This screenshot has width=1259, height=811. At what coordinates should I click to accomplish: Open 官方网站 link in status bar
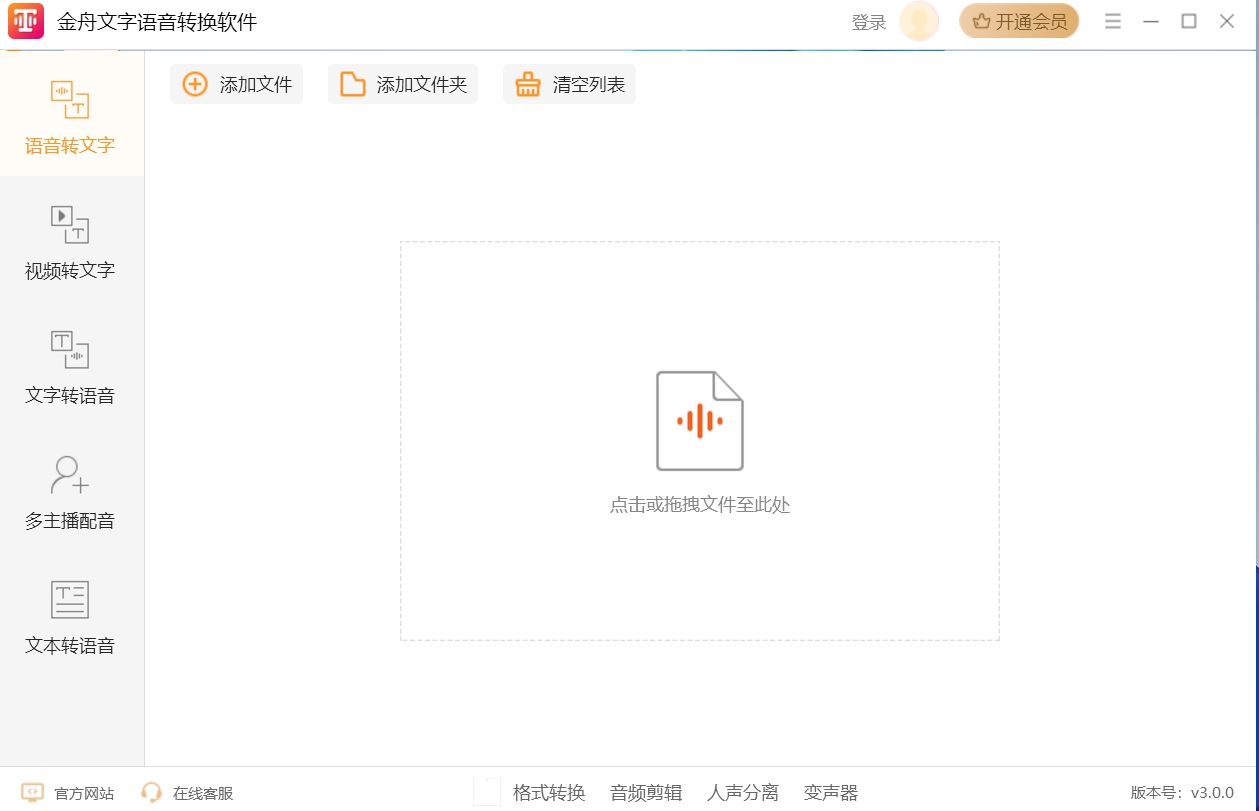pyautogui.click(x=68, y=793)
